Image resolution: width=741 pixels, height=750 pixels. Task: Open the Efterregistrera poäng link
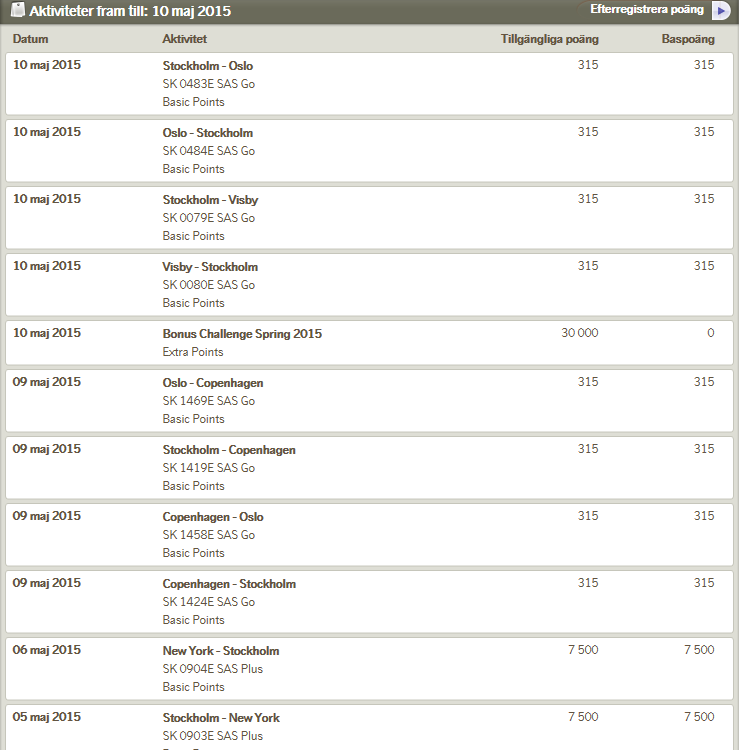646,9
